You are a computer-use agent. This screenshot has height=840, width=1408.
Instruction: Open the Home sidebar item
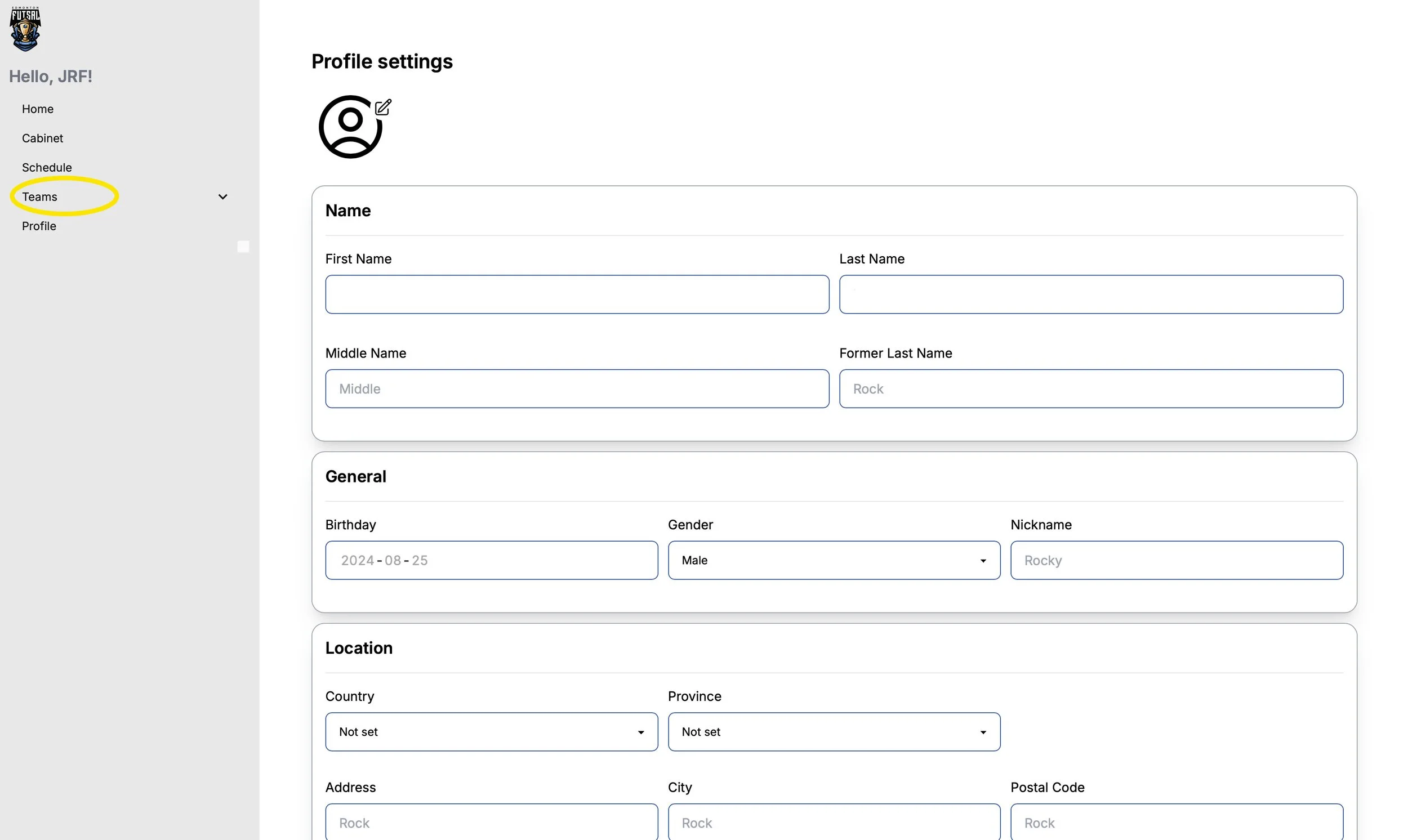[37, 109]
